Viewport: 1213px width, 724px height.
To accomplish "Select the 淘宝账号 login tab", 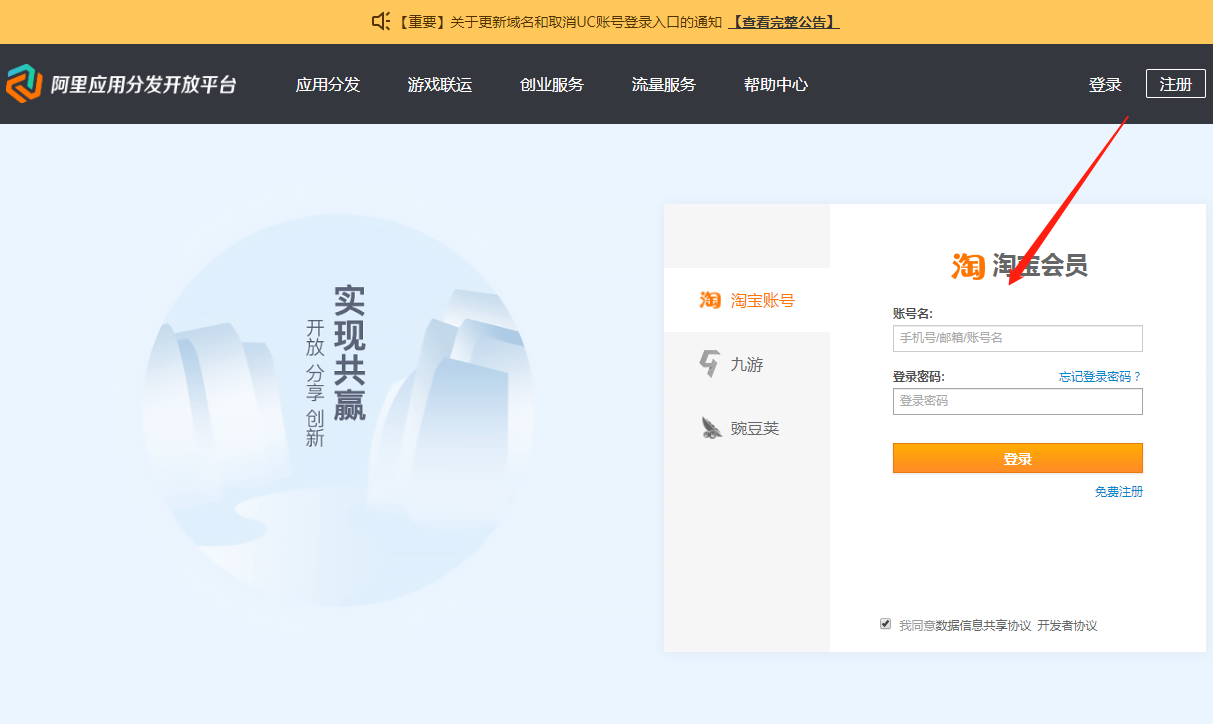I will (x=747, y=300).
